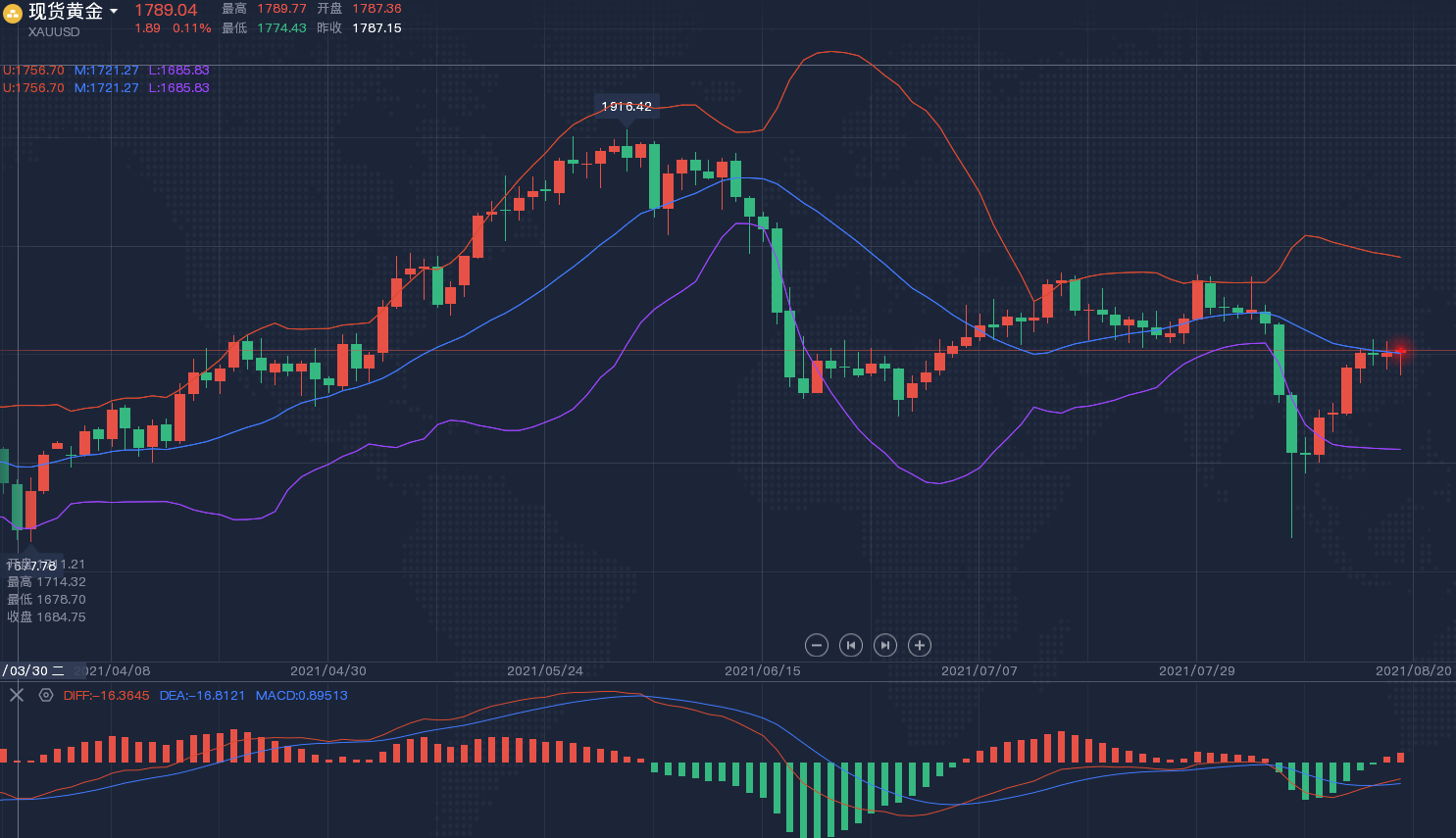Click the 2021/05/24 date on time axis
This screenshot has width=1456, height=838.
coord(544,671)
